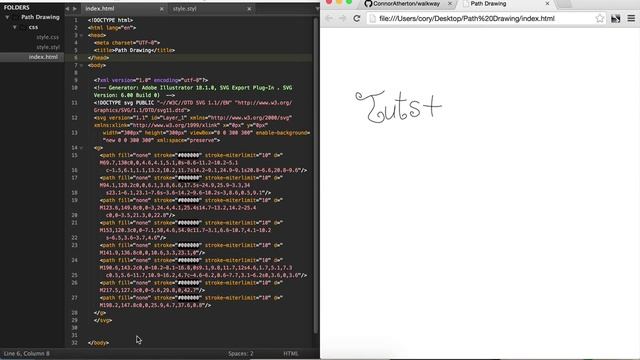640x360 pixels.
Task: Select index.html in the sidebar
Action: 43,57
